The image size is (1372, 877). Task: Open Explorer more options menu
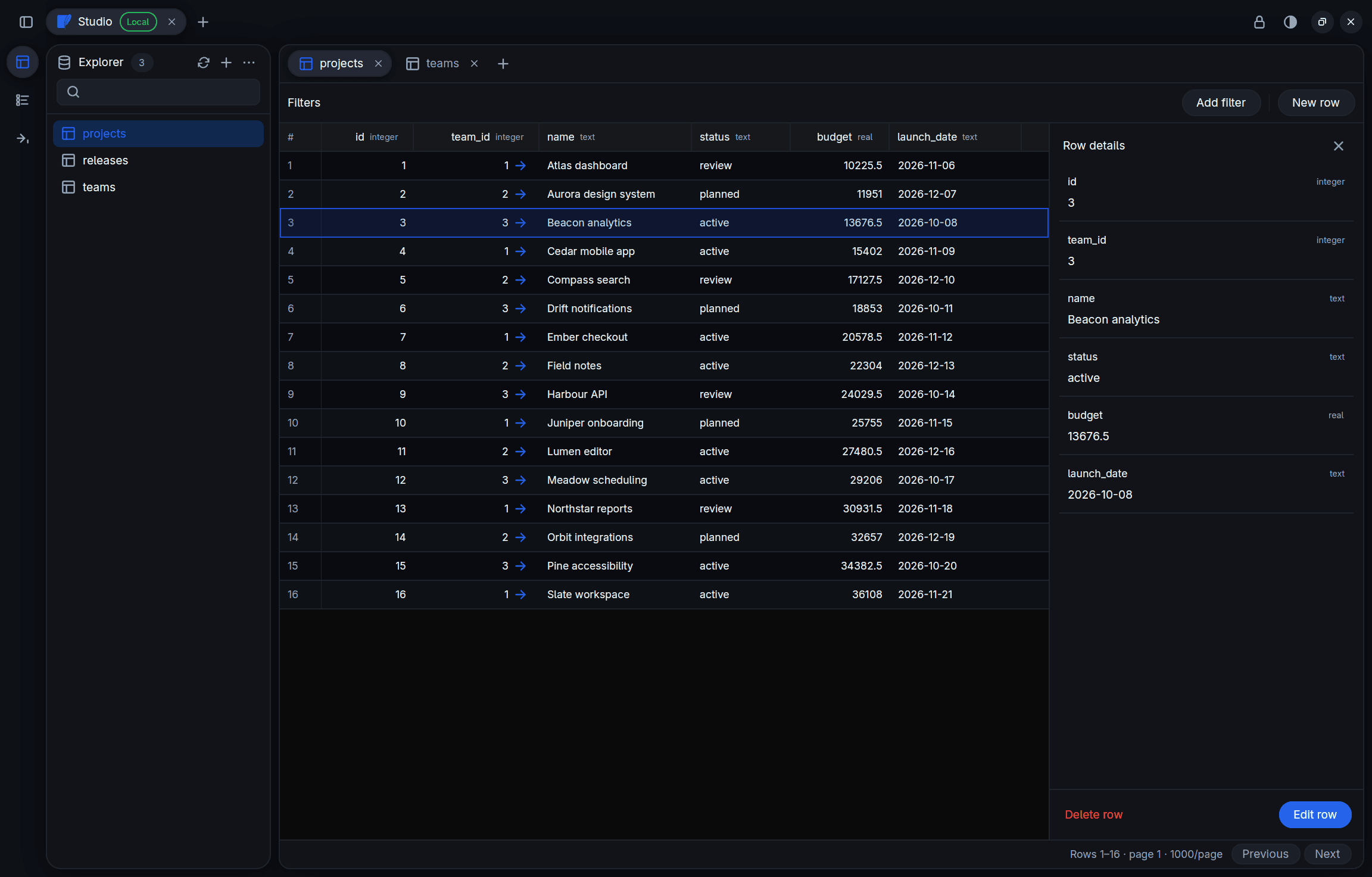coord(249,63)
